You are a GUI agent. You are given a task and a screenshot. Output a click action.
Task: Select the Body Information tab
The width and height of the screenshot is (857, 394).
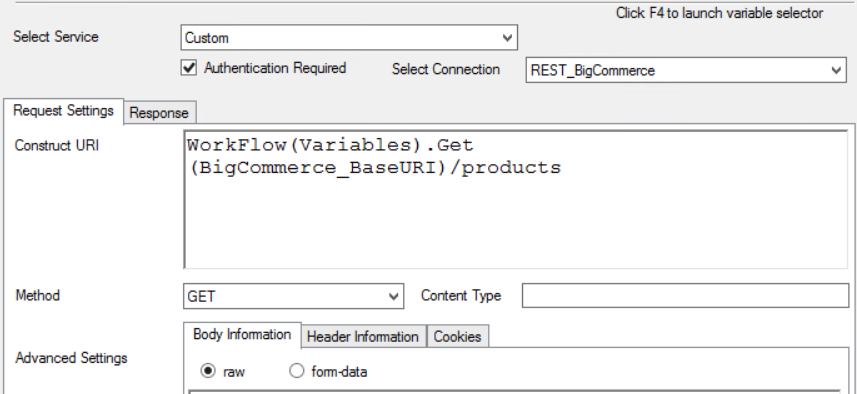pos(242,334)
